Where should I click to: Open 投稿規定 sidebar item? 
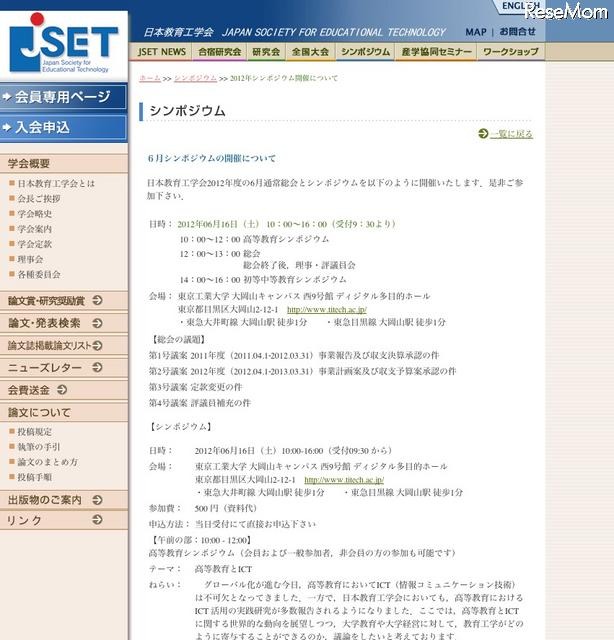(35, 431)
